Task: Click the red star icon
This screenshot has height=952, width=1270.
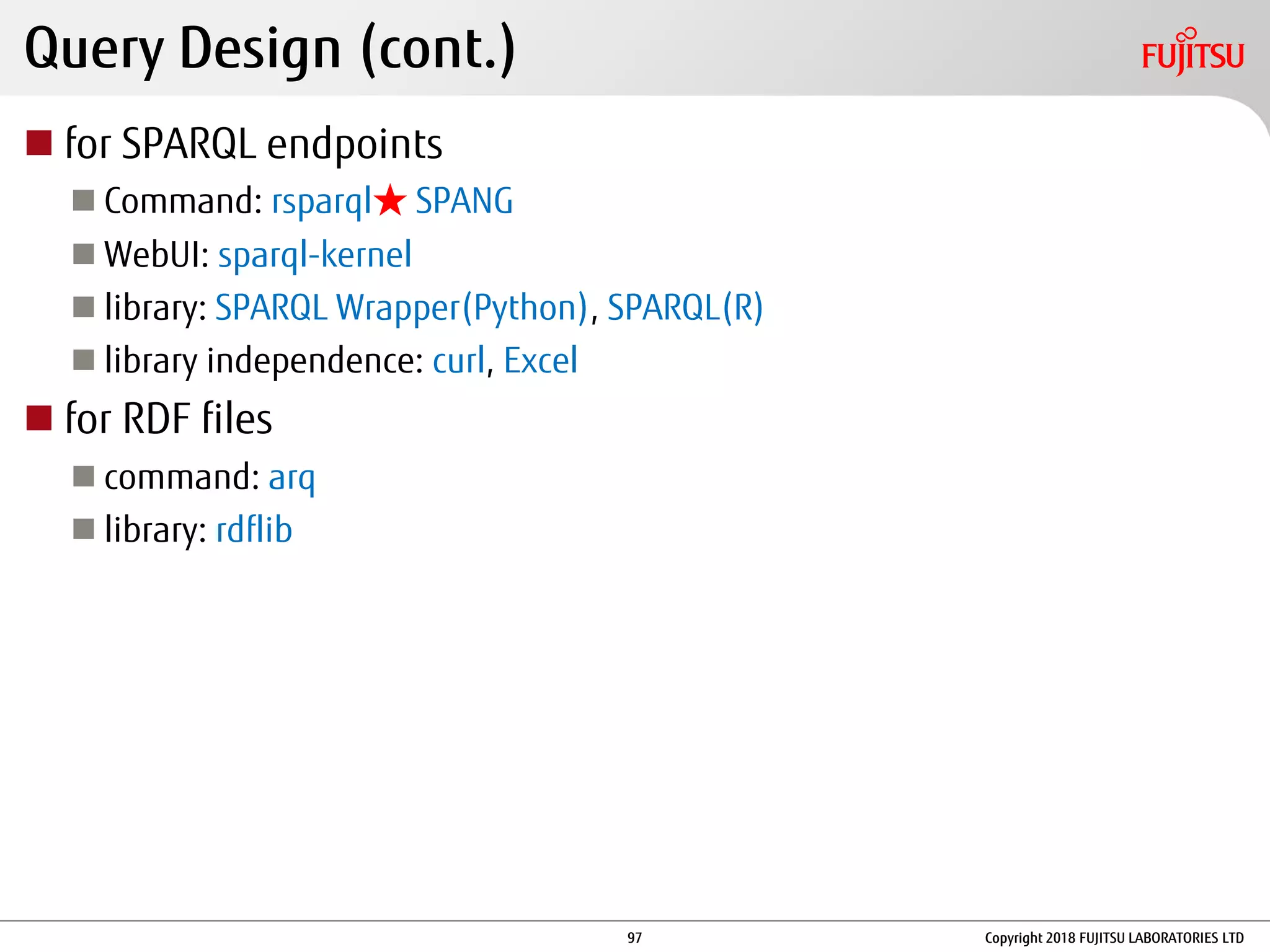Action: pos(391,200)
